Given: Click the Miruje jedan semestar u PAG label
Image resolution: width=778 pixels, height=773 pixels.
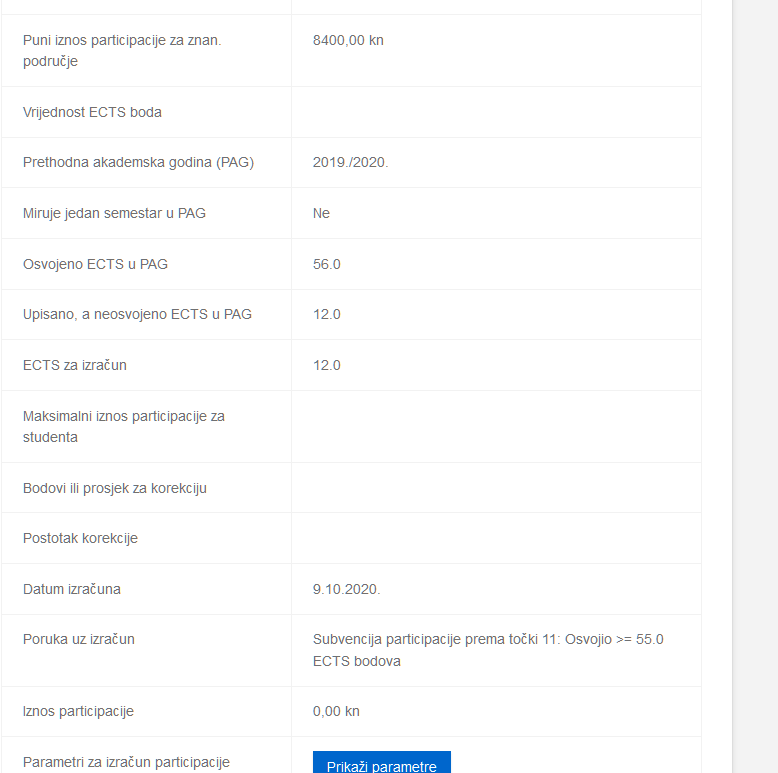Looking at the screenshot, I should point(114,213).
